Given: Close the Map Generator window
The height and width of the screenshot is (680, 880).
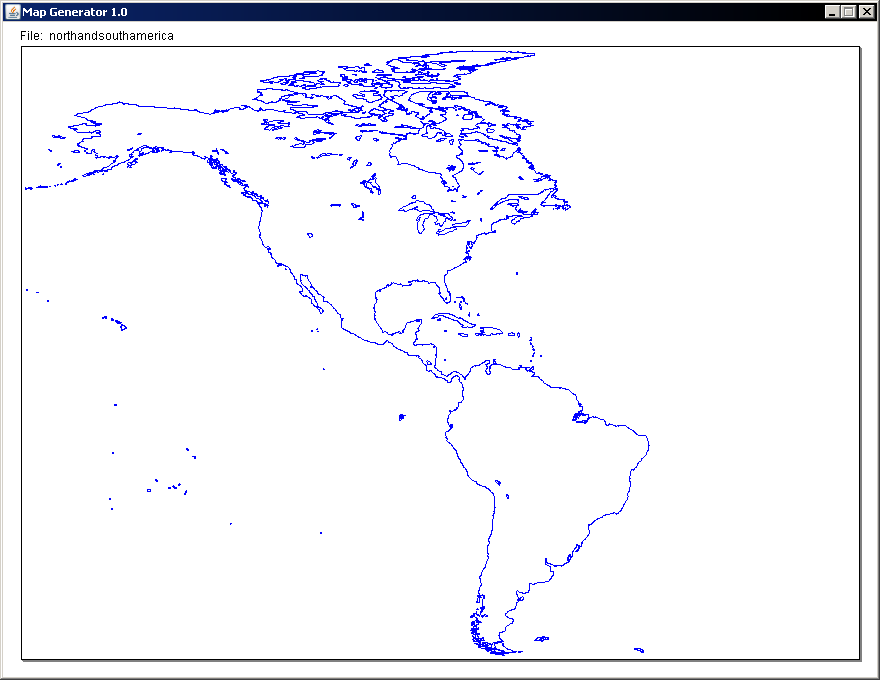Looking at the screenshot, I should [x=866, y=12].
